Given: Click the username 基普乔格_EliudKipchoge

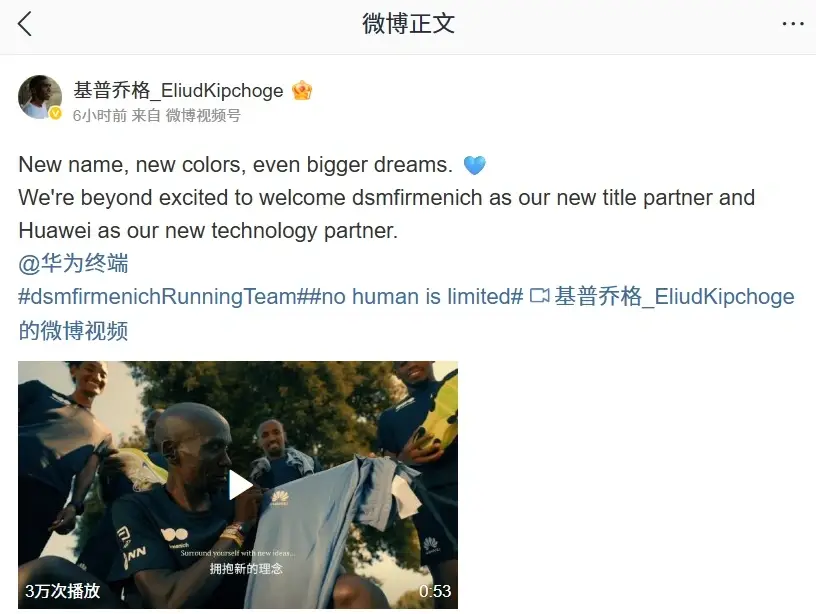Looking at the screenshot, I should pyautogui.click(x=178, y=91).
